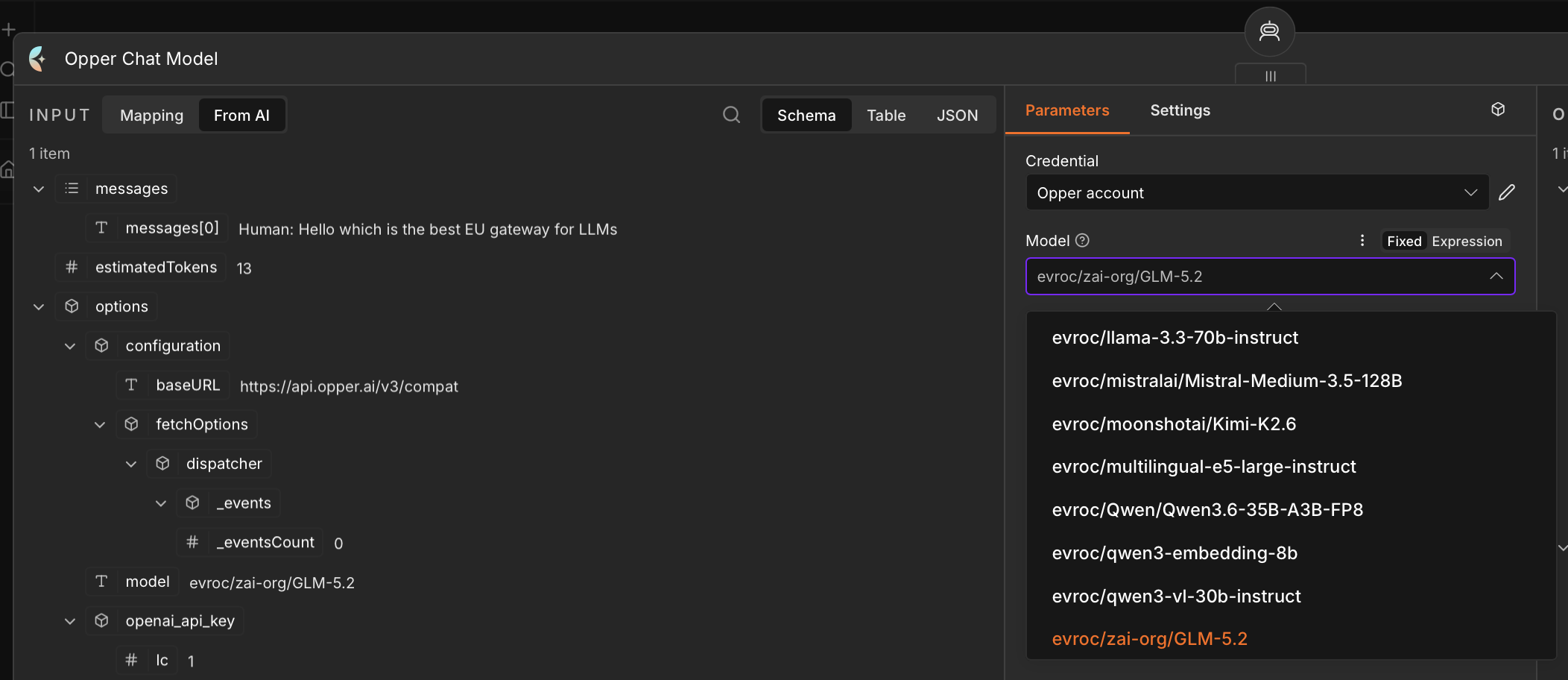Click the cube icon beside openai_api_key

pos(102,620)
